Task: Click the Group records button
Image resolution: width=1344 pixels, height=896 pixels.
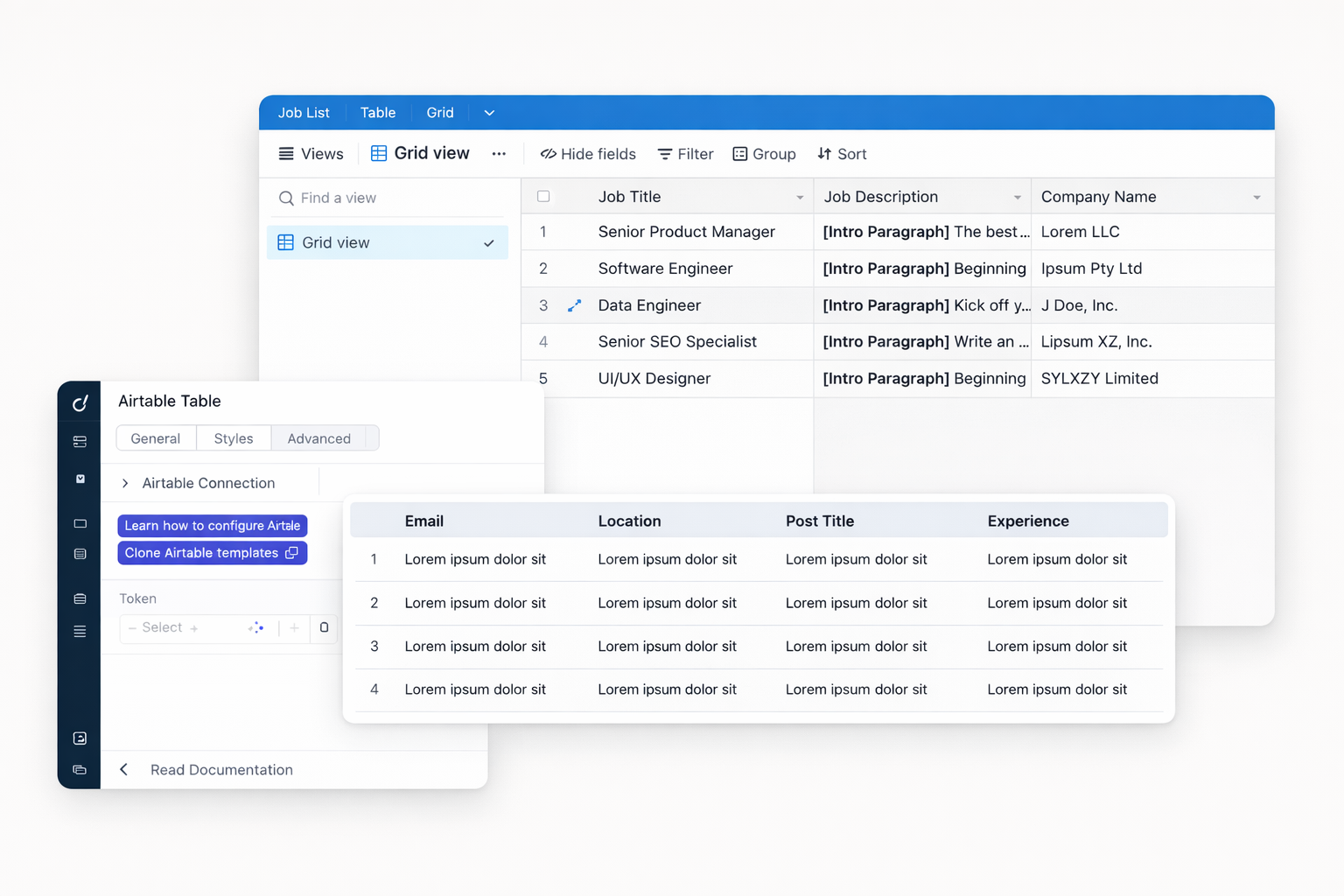Action: coord(764,154)
